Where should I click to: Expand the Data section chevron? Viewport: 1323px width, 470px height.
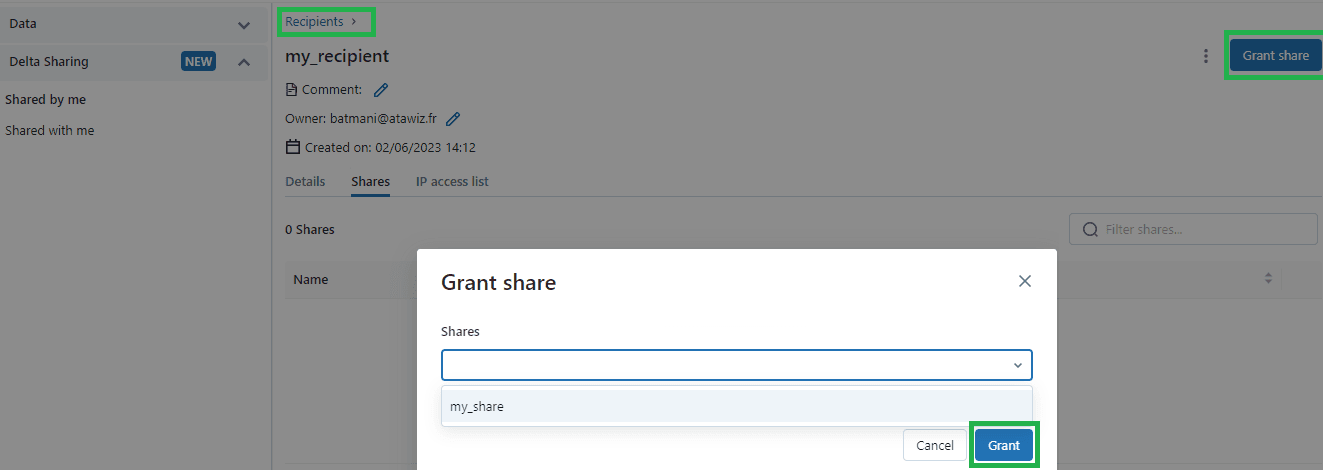click(244, 24)
